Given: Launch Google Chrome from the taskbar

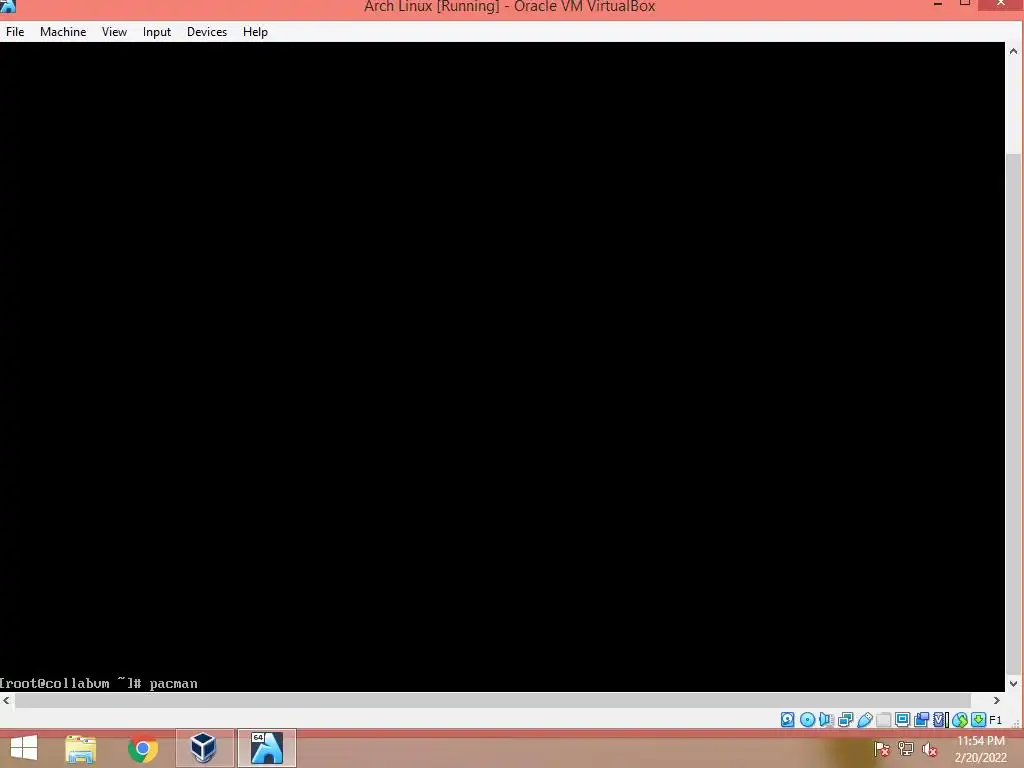Looking at the screenshot, I should (x=142, y=748).
